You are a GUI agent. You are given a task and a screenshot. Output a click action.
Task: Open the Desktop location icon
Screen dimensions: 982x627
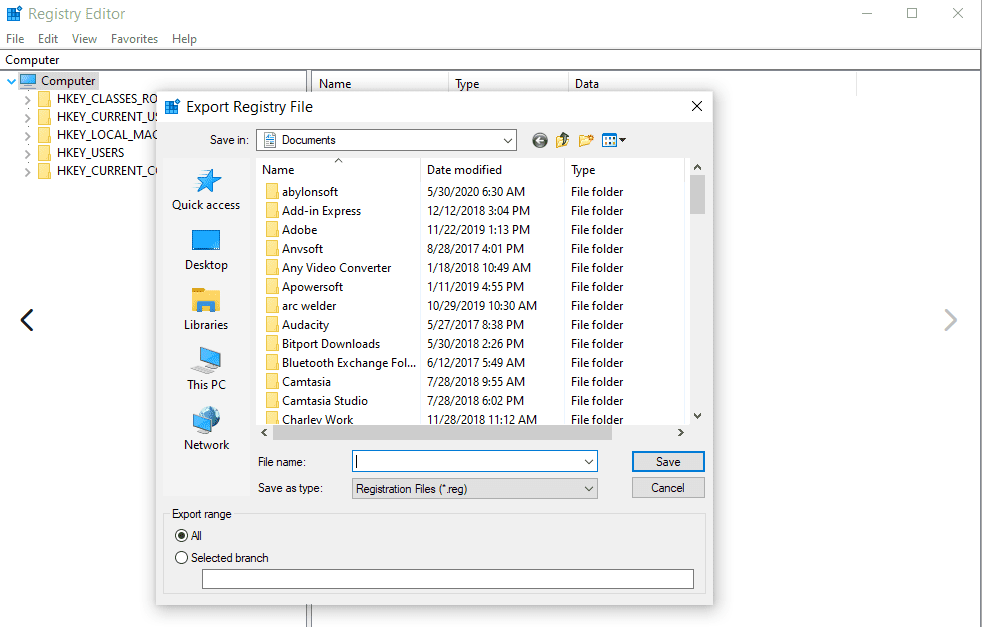click(x=206, y=241)
